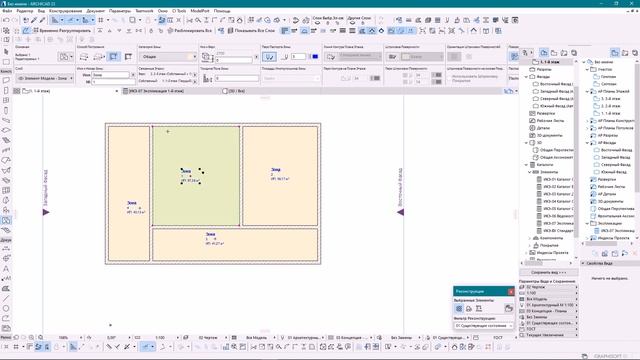Click the blue pen color swatch
Image resolution: width=640 pixels, height=360 pixels.
(x=315, y=57)
